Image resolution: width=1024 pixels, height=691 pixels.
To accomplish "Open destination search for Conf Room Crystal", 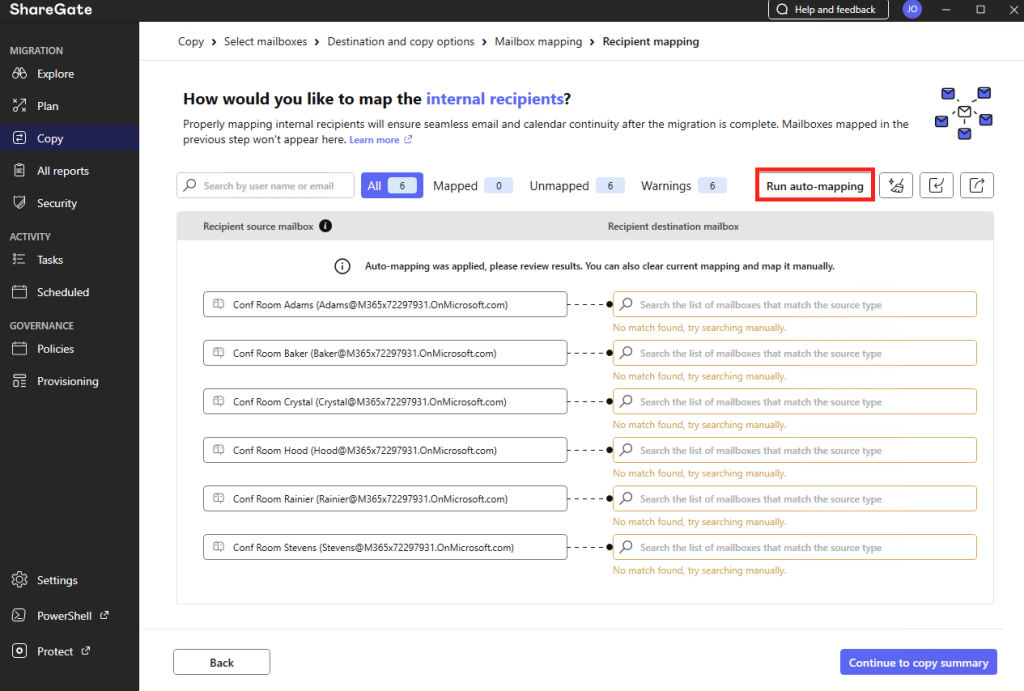I will [794, 402].
